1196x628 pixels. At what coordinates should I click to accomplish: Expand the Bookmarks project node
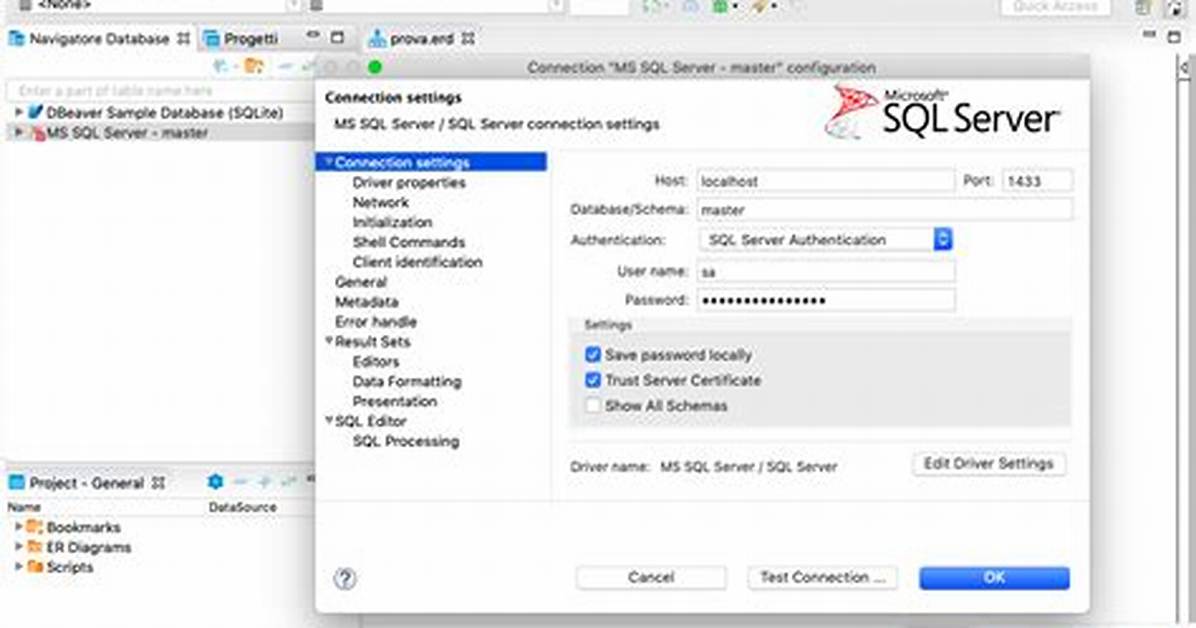coord(18,527)
